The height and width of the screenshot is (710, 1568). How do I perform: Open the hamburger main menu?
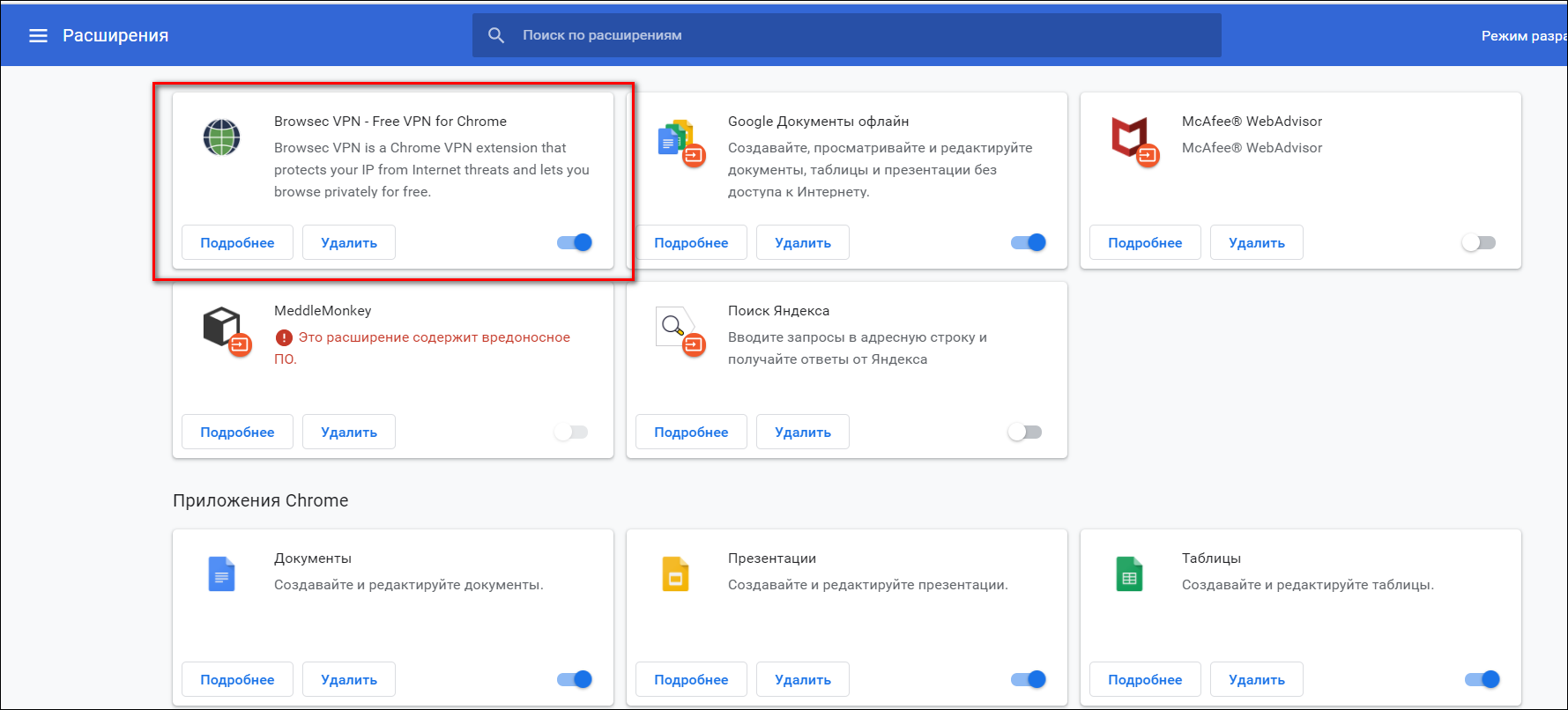(38, 35)
